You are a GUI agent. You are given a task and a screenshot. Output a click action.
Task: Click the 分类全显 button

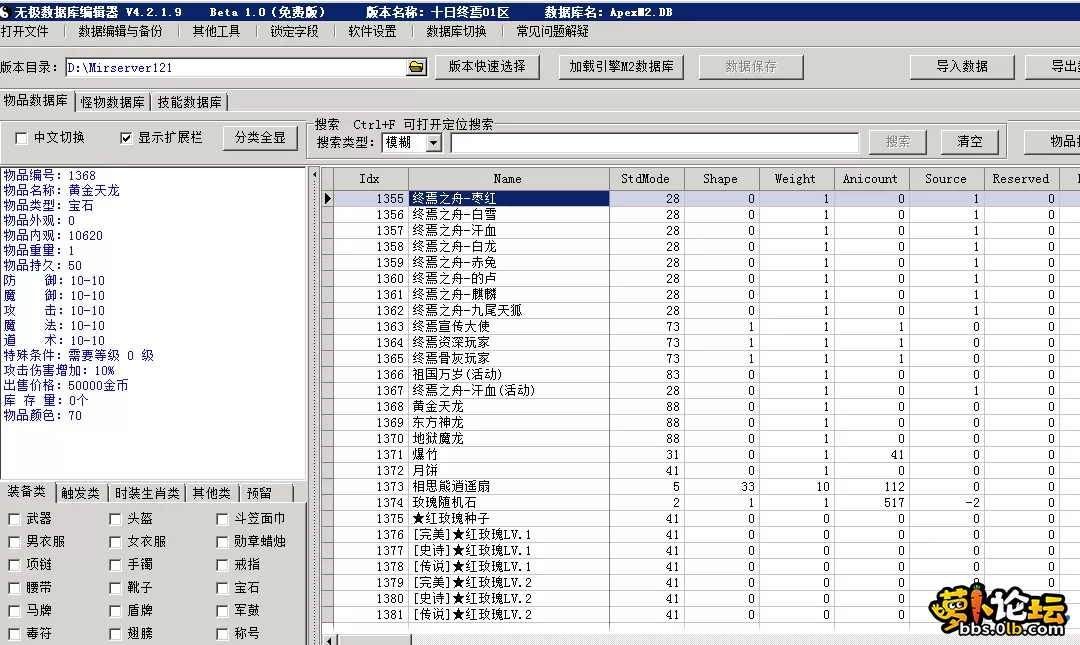(x=260, y=138)
